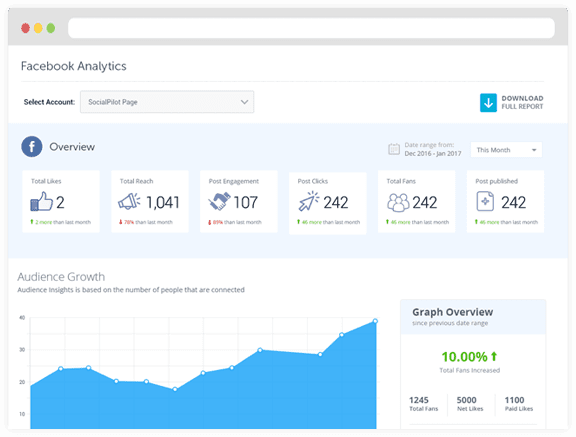The width and height of the screenshot is (576, 437).
Task: Click the 5000 Net Likes stat
Action: (469, 404)
